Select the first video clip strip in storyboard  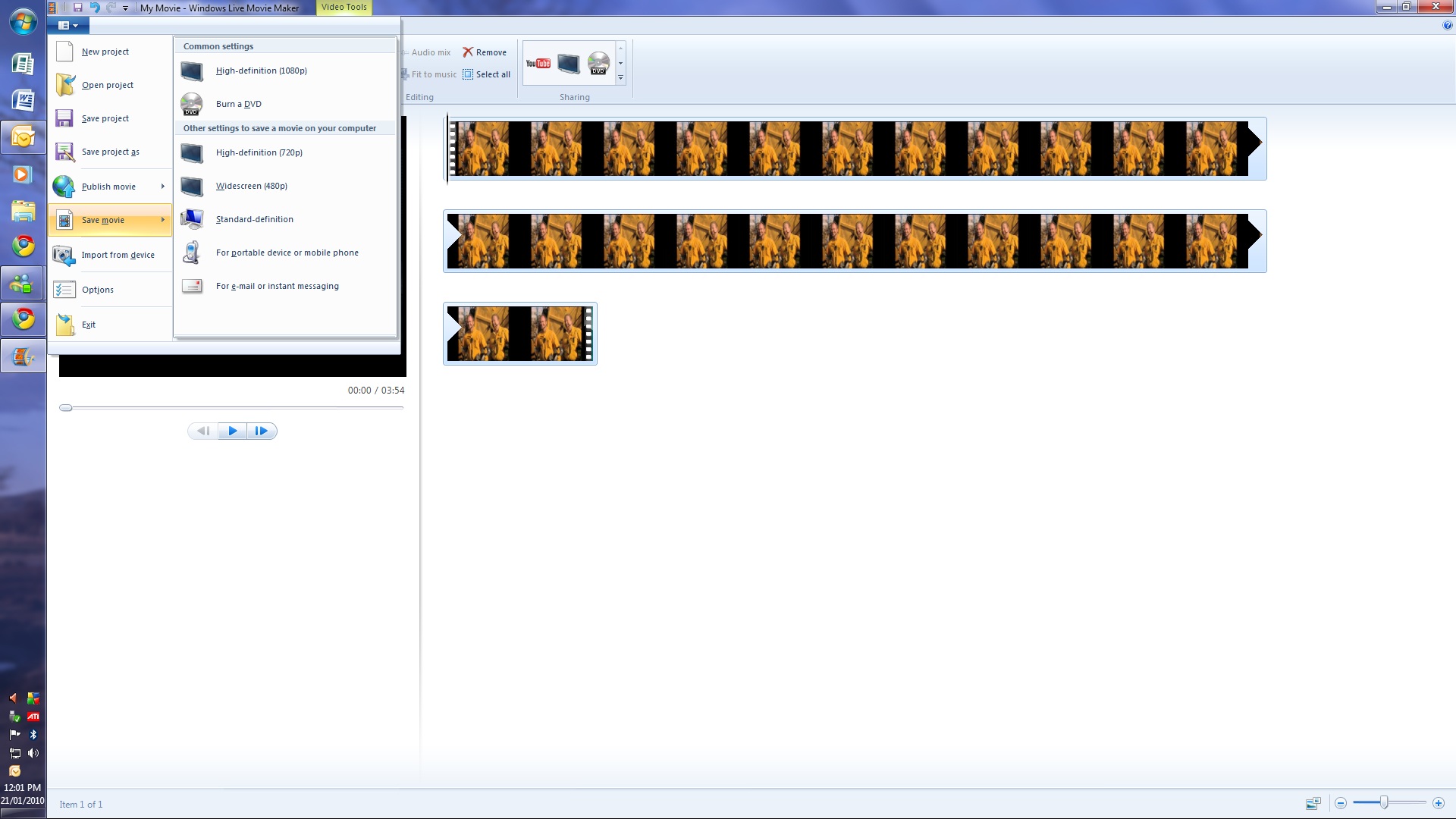tap(855, 149)
